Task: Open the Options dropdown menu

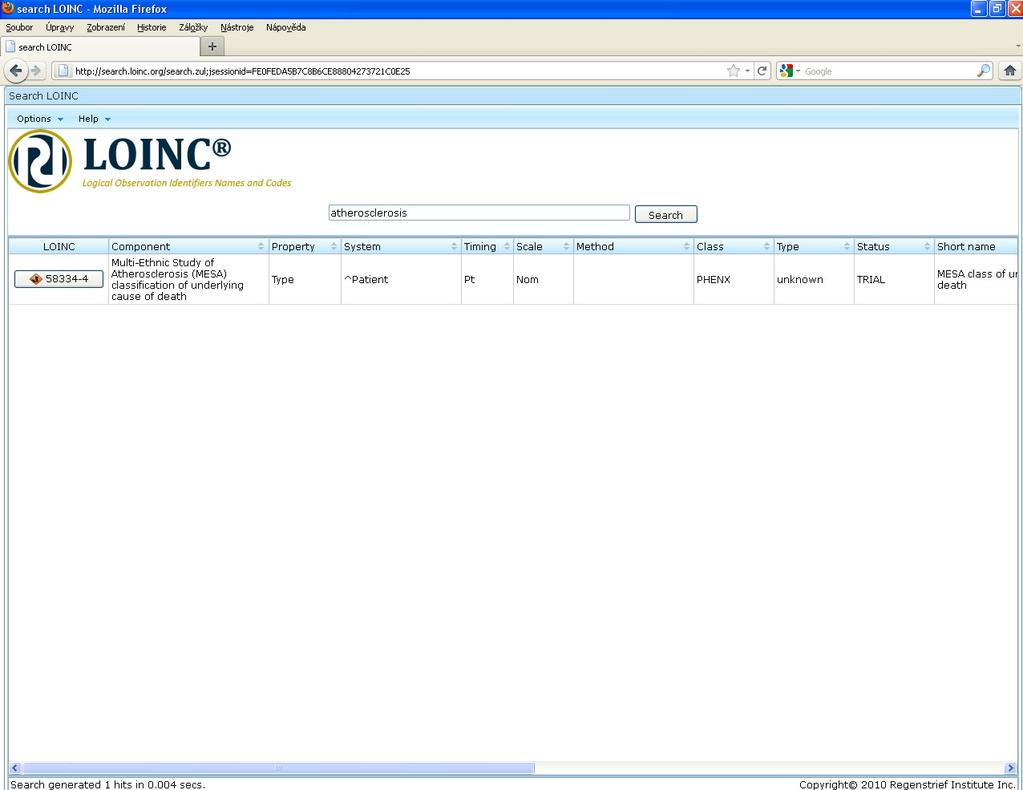Action: 40,119
